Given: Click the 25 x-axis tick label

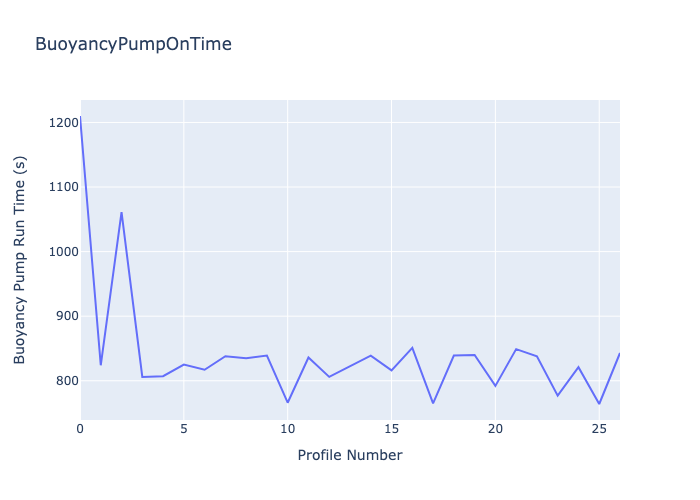Looking at the screenshot, I should [x=599, y=429].
